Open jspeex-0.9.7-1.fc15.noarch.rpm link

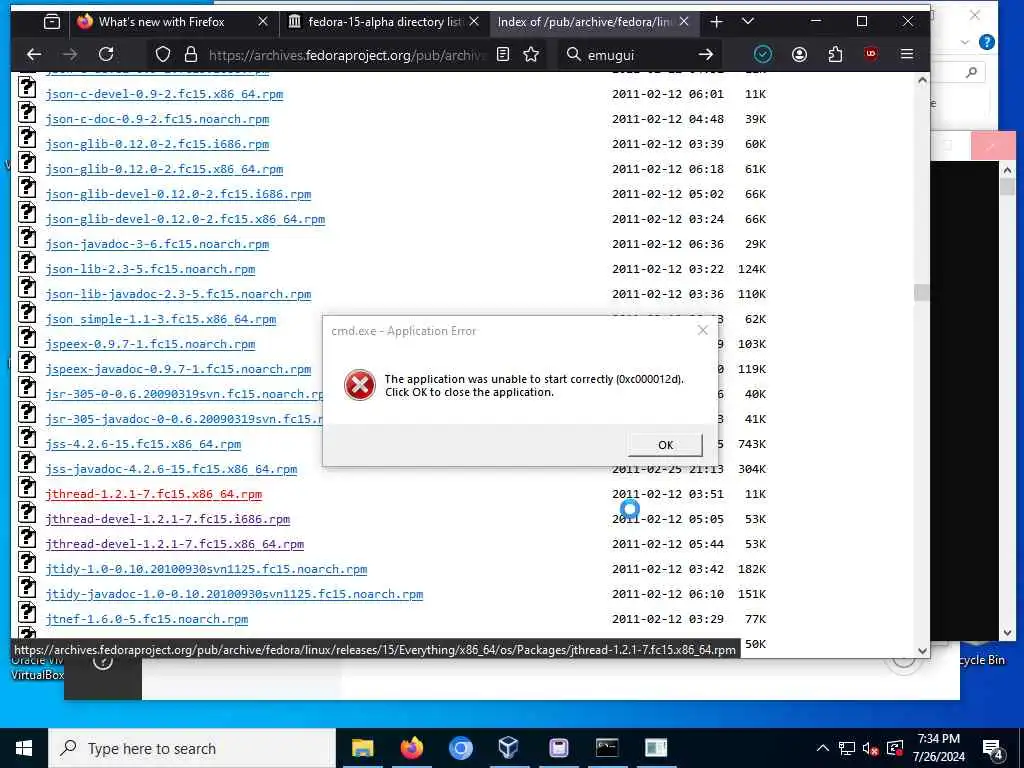pyautogui.click(x=150, y=344)
